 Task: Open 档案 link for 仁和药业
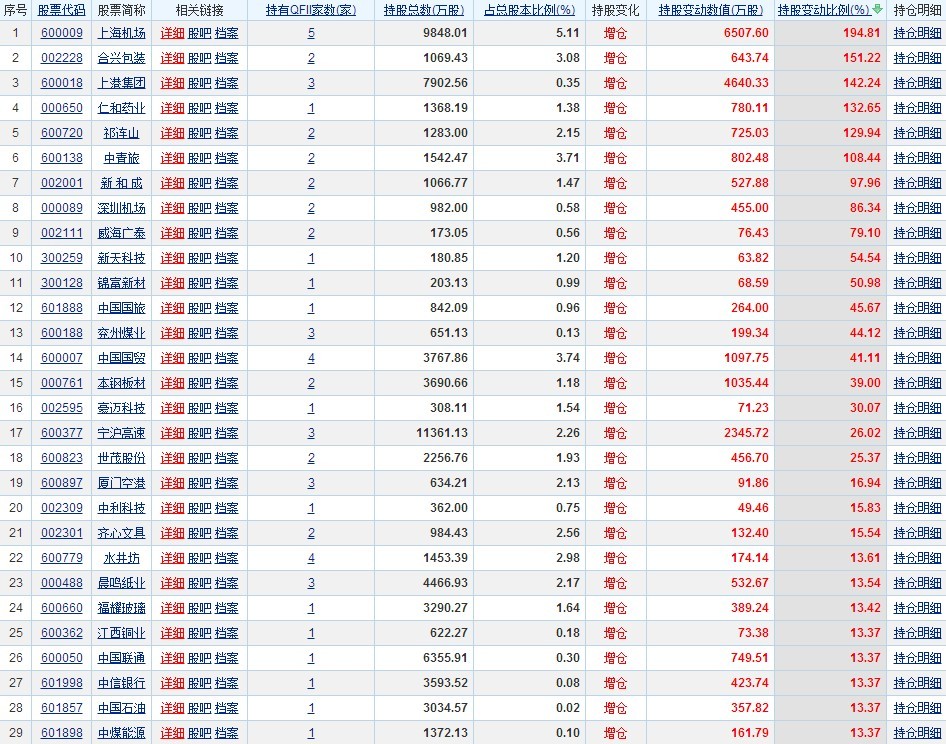(x=227, y=108)
